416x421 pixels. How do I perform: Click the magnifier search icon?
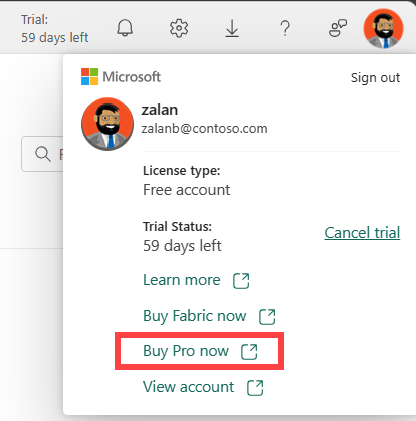pos(43,154)
